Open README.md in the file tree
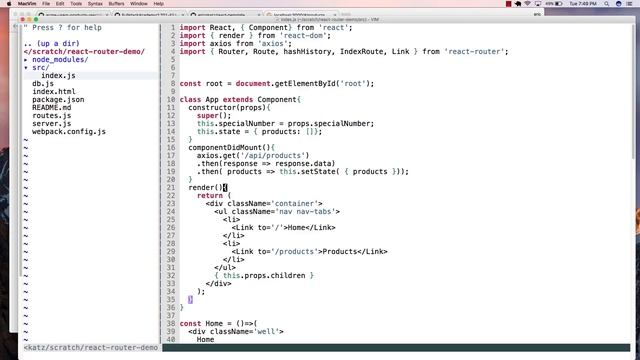 (52, 108)
